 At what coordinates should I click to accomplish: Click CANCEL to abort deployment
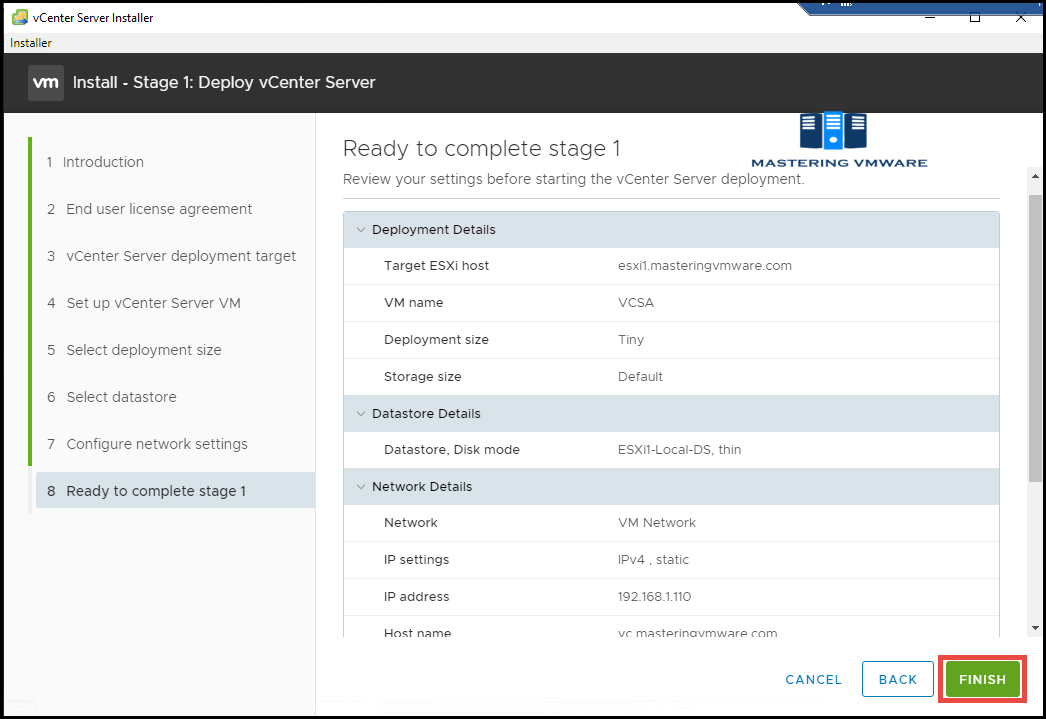pos(813,679)
